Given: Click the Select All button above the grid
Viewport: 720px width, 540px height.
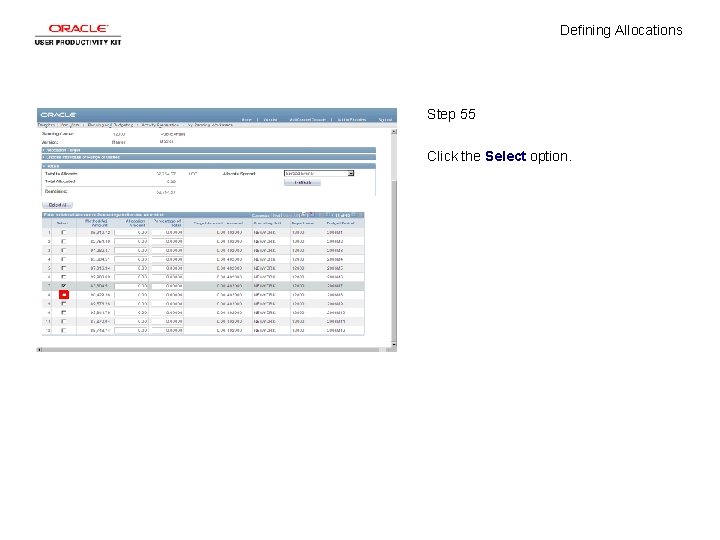Looking at the screenshot, I should coord(57,205).
